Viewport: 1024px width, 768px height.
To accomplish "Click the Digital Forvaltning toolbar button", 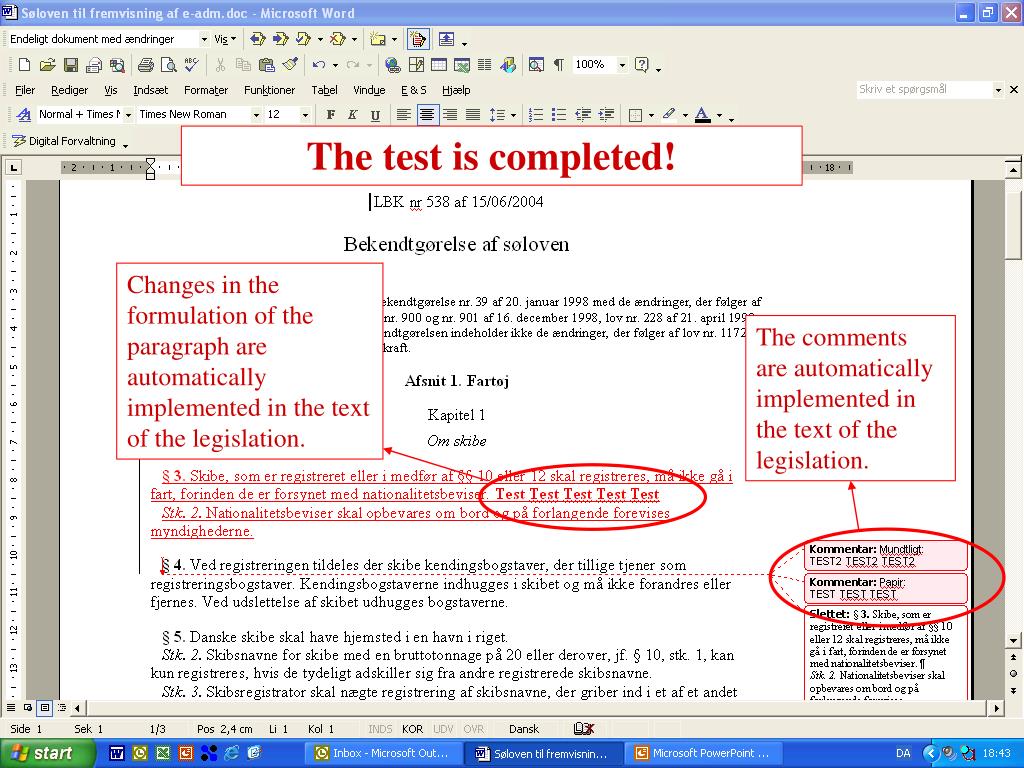I will (x=64, y=141).
